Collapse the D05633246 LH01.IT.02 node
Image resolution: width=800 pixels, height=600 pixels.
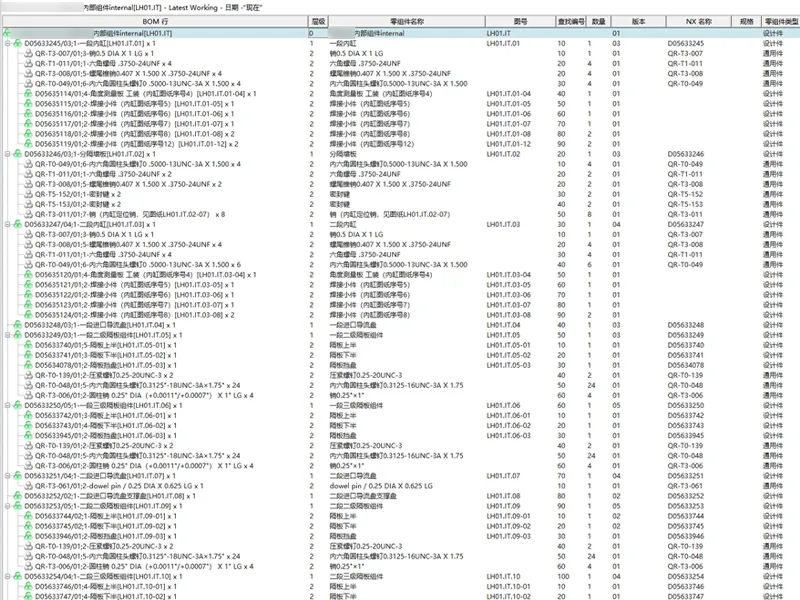click(x=8, y=154)
